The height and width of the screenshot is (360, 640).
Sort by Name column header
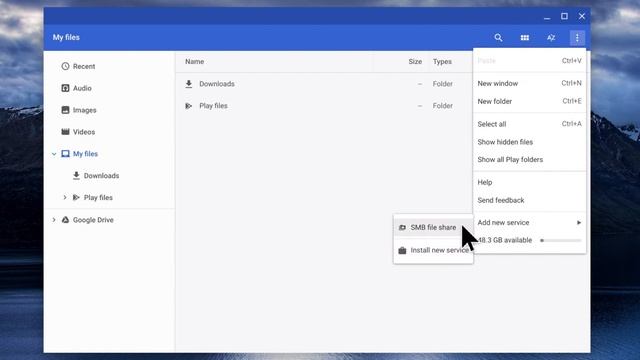click(x=194, y=62)
